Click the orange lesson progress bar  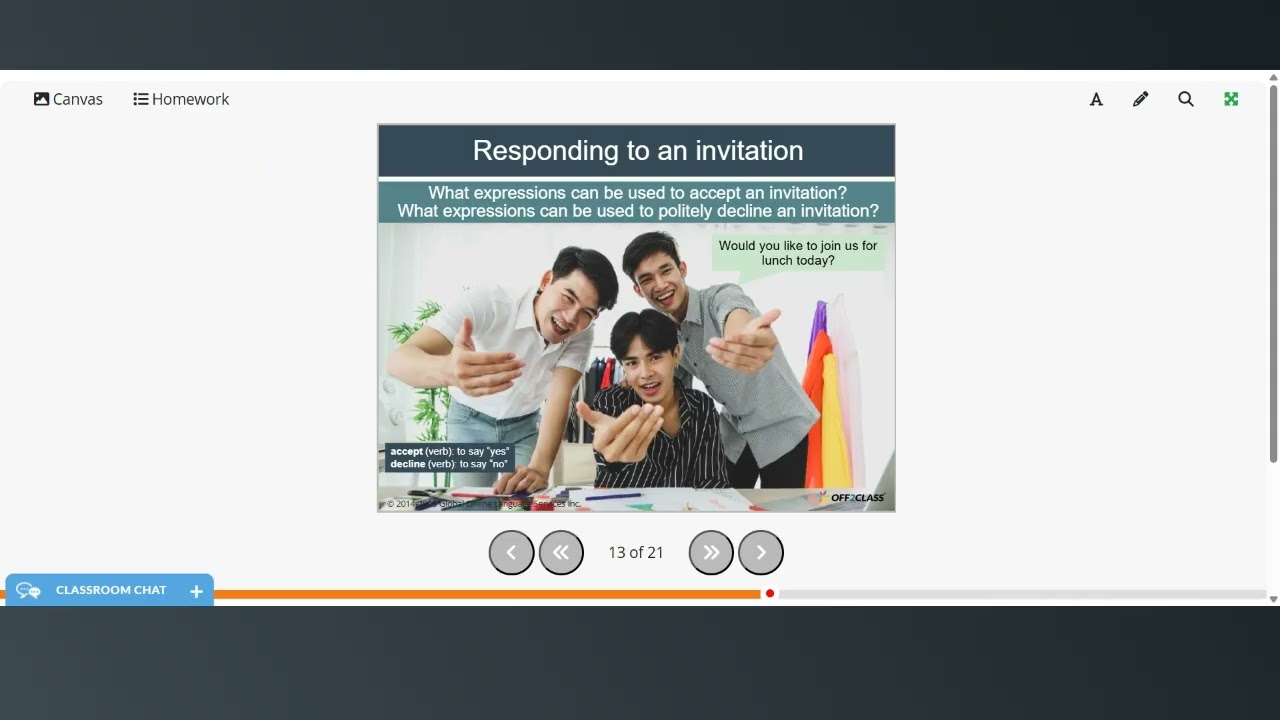(x=487, y=594)
